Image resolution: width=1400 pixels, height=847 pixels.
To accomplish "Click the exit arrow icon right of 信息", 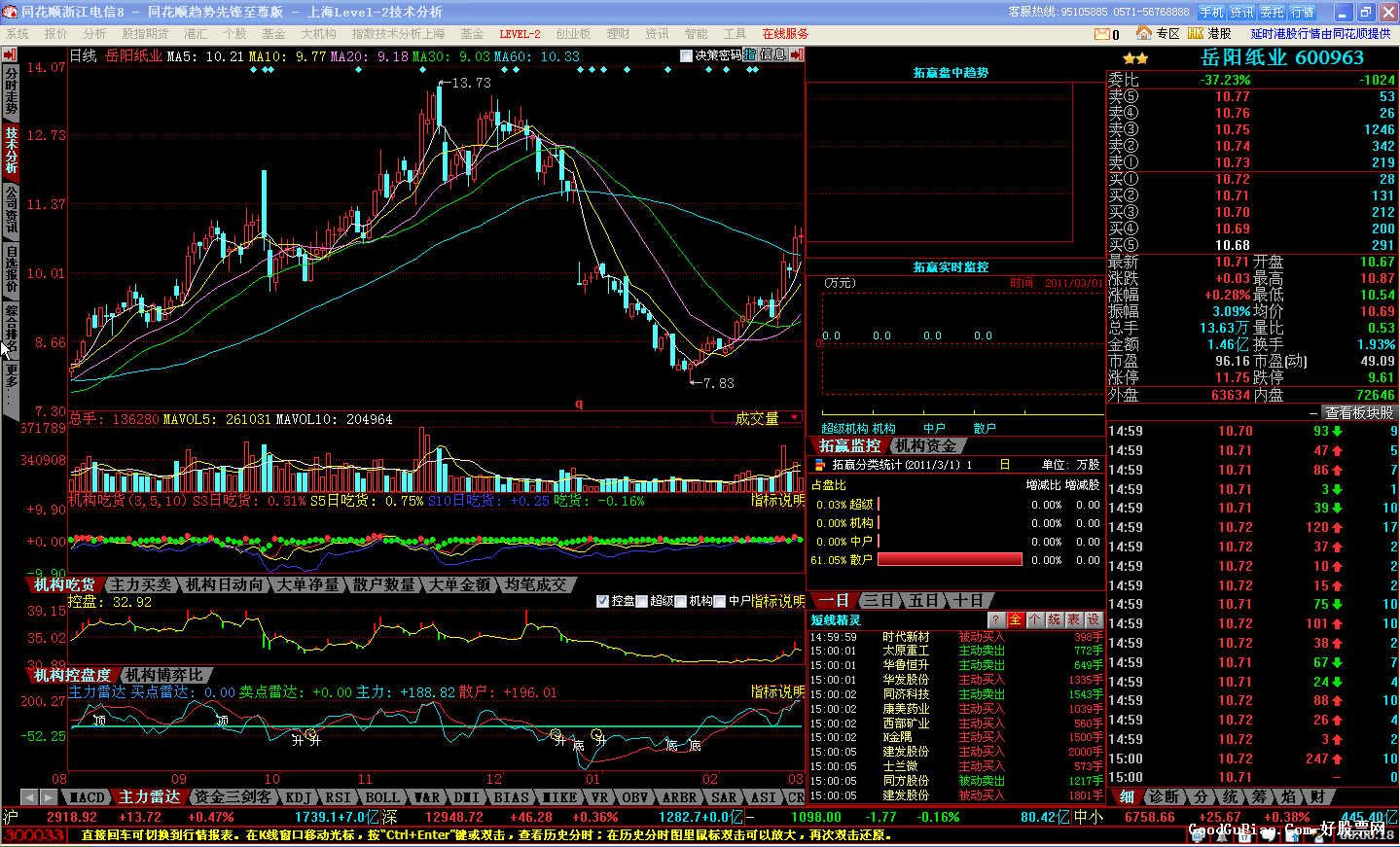I will pos(796,55).
